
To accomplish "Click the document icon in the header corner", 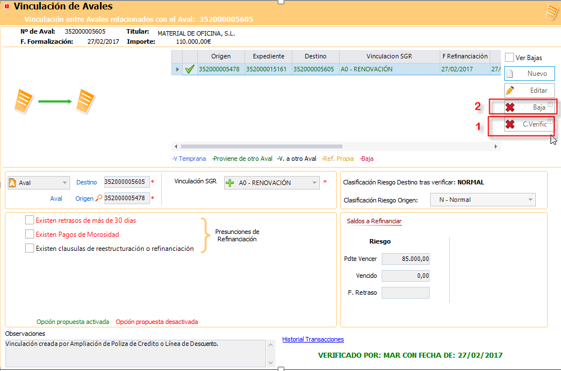I will point(552,12).
